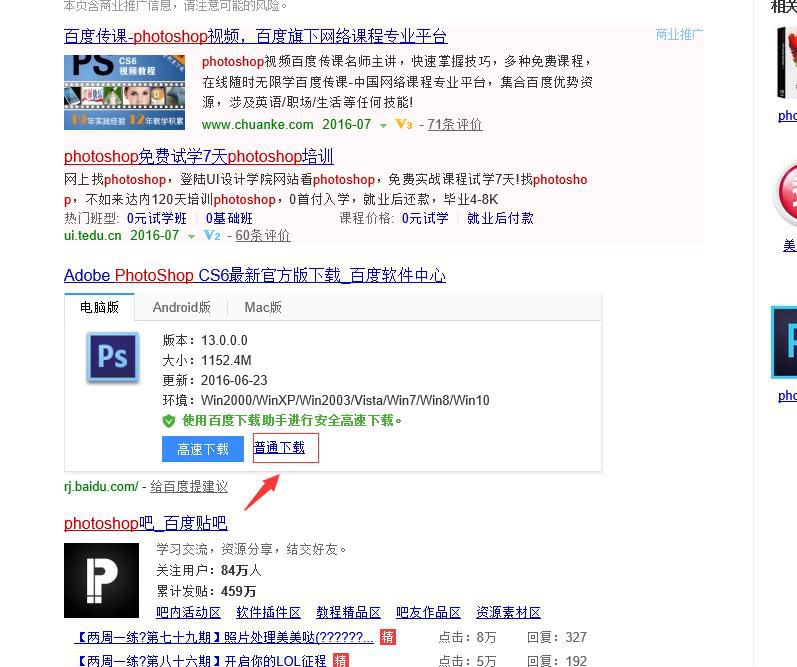This screenshot has width=797, height=667.
Task: Open the 第八十六期 开启你的LOL征程 post
Action: (200, 661)
